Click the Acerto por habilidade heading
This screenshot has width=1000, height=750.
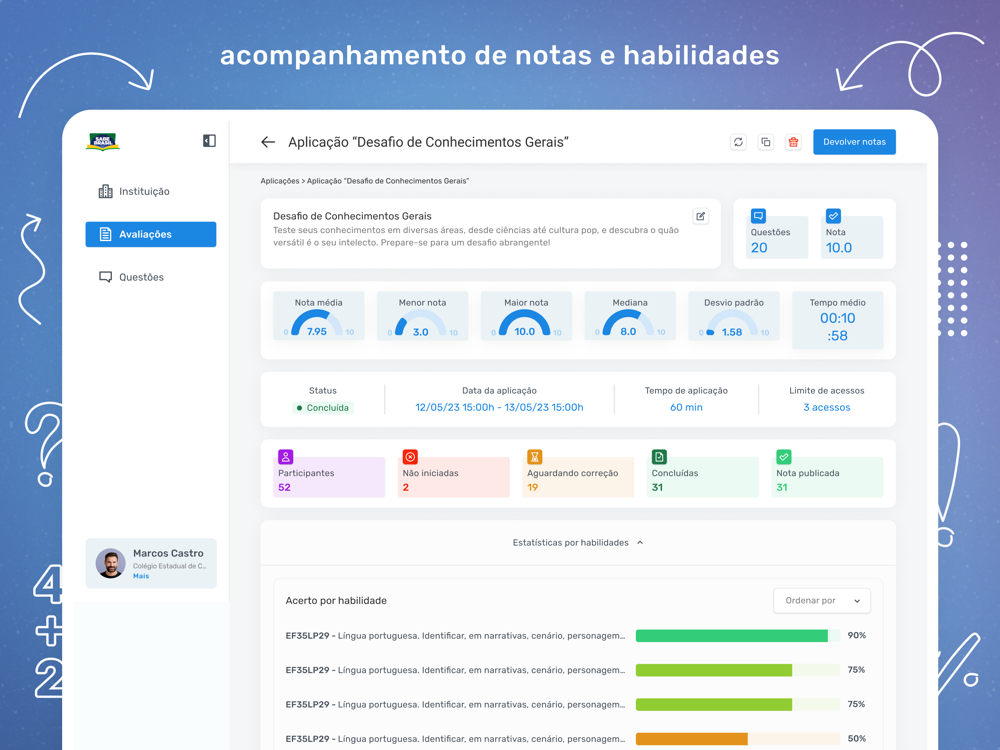[336, 601]
